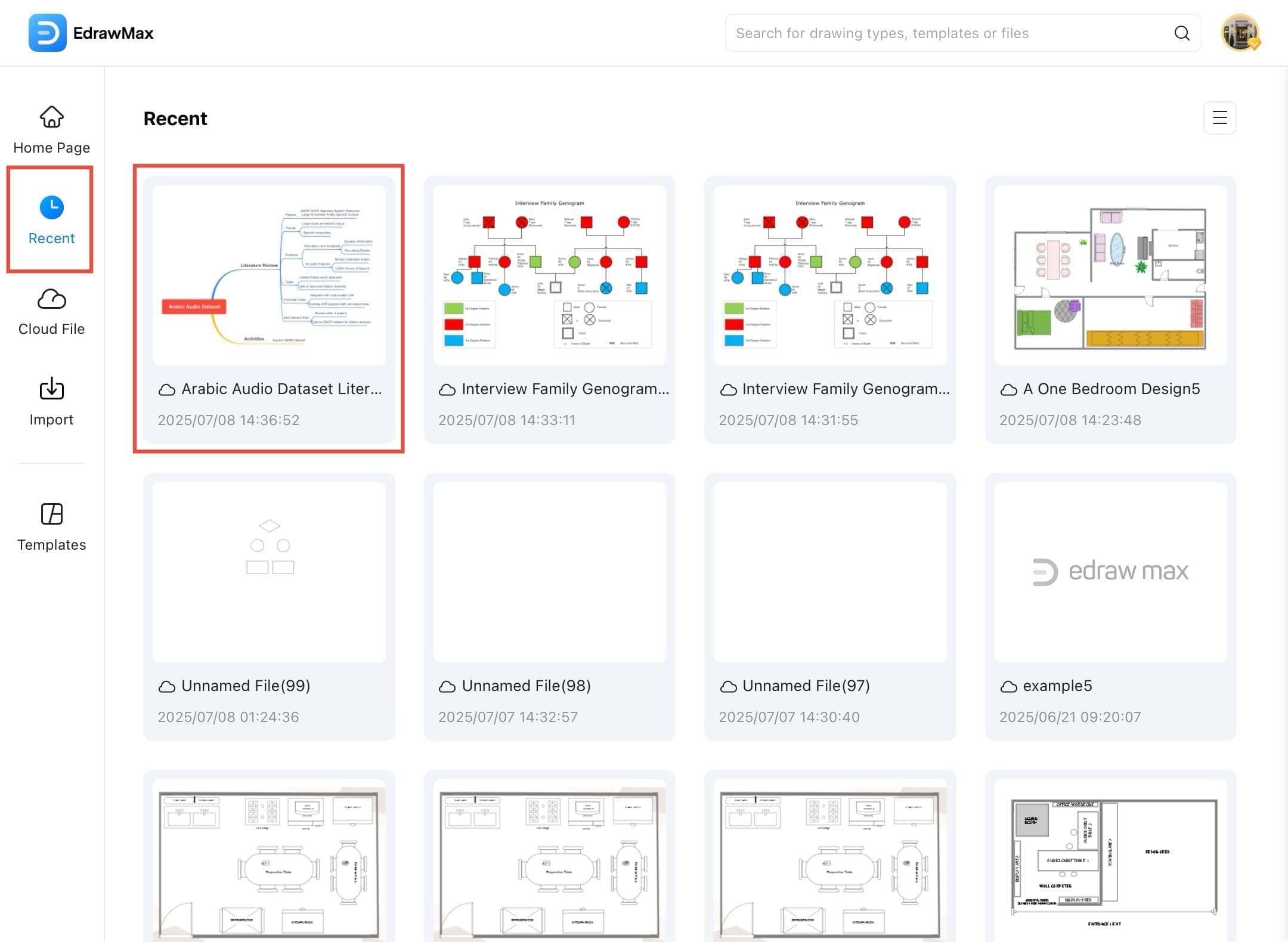Open the Unnamed File(97) blank thumbnail
Image resolution: width=1288 pixels, height=942 pixels.
click(x=829, y=572)
